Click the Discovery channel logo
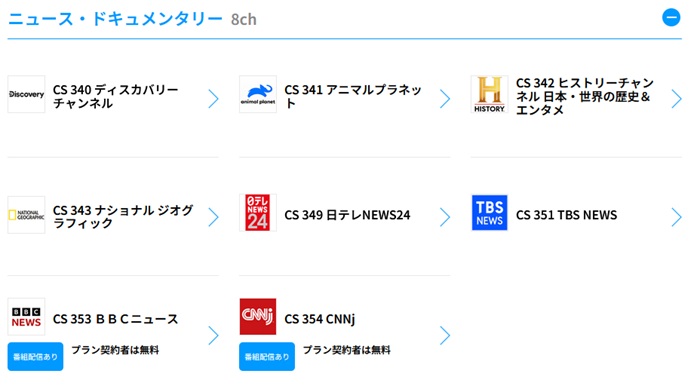700x386 pixels. point(26,94)
